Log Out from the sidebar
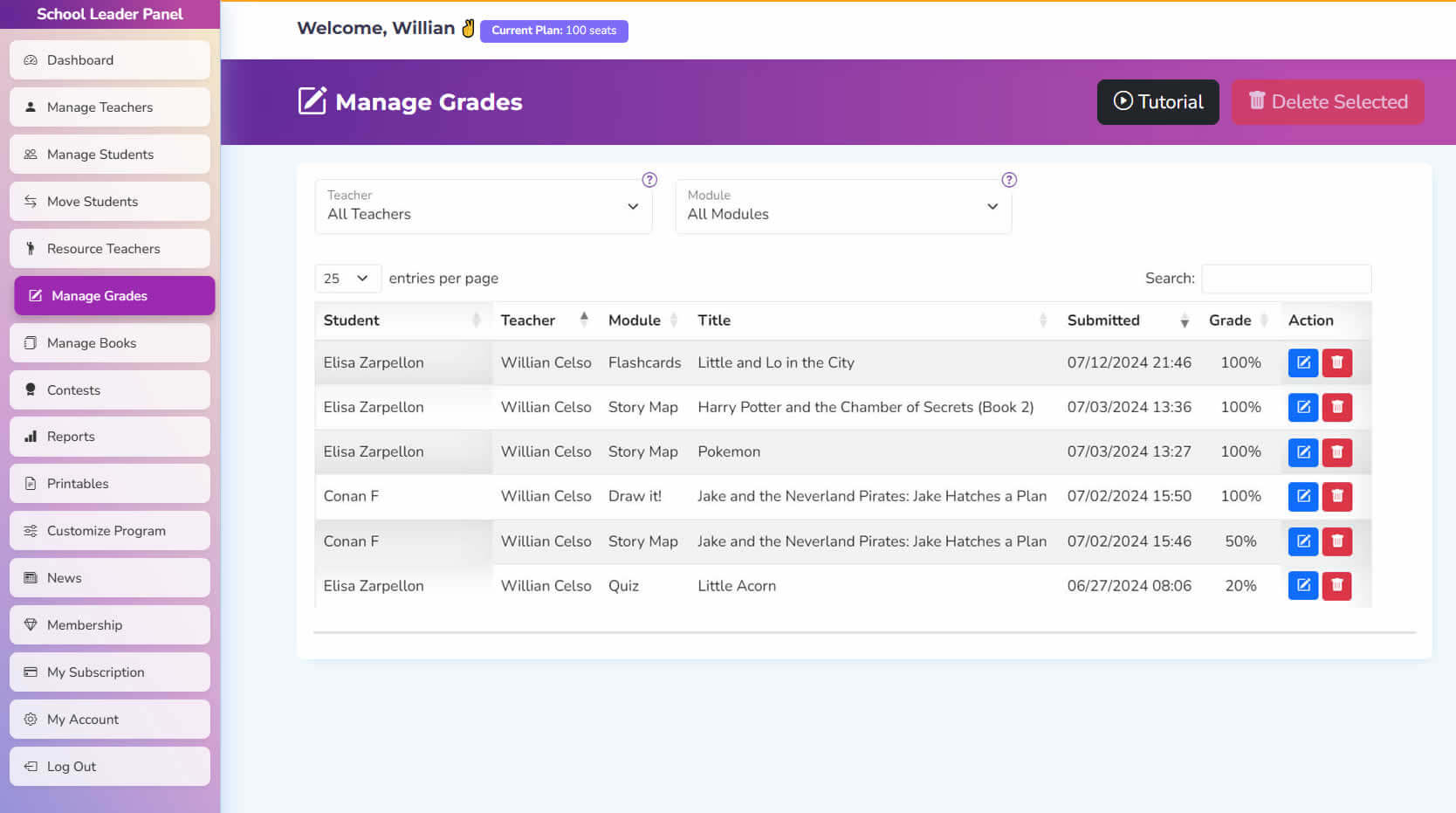This screenshot has width=1456, height=813. pos(110,767)
